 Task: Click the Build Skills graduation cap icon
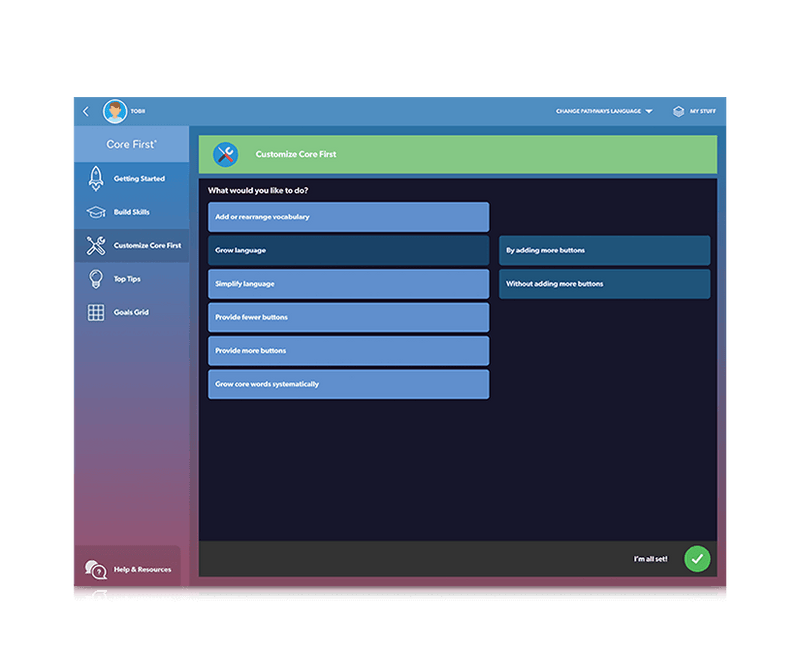click(x=96, y=212)
